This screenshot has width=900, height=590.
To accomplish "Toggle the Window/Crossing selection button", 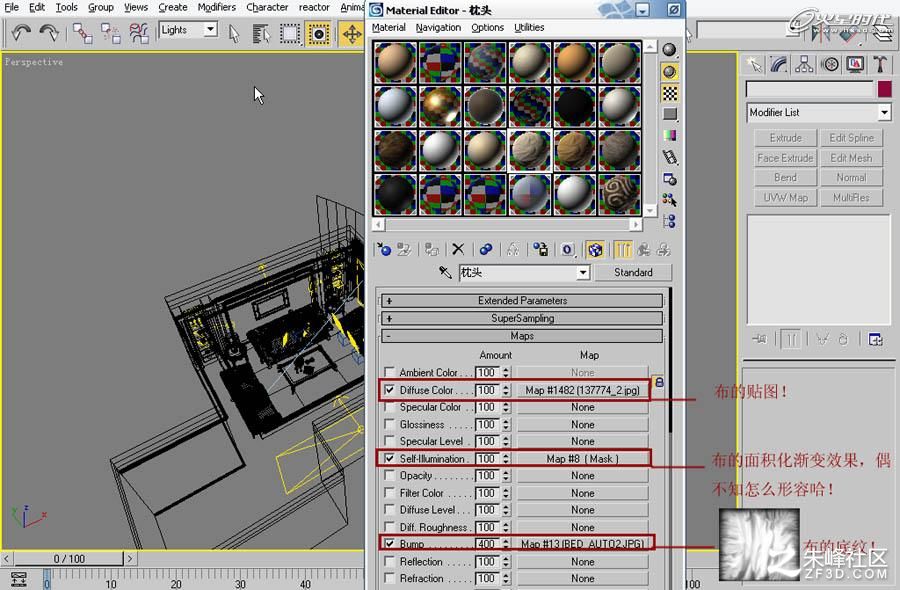I will [x=318, y=33].
